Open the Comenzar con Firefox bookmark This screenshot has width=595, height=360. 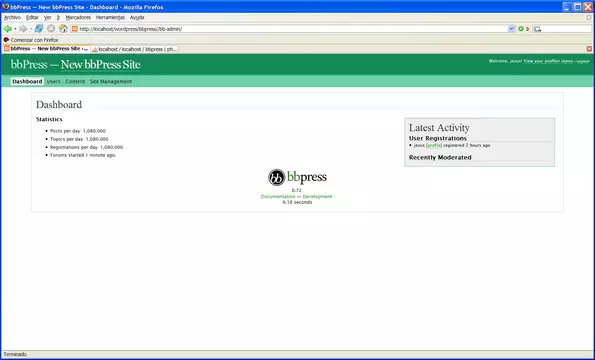(31, 40)
